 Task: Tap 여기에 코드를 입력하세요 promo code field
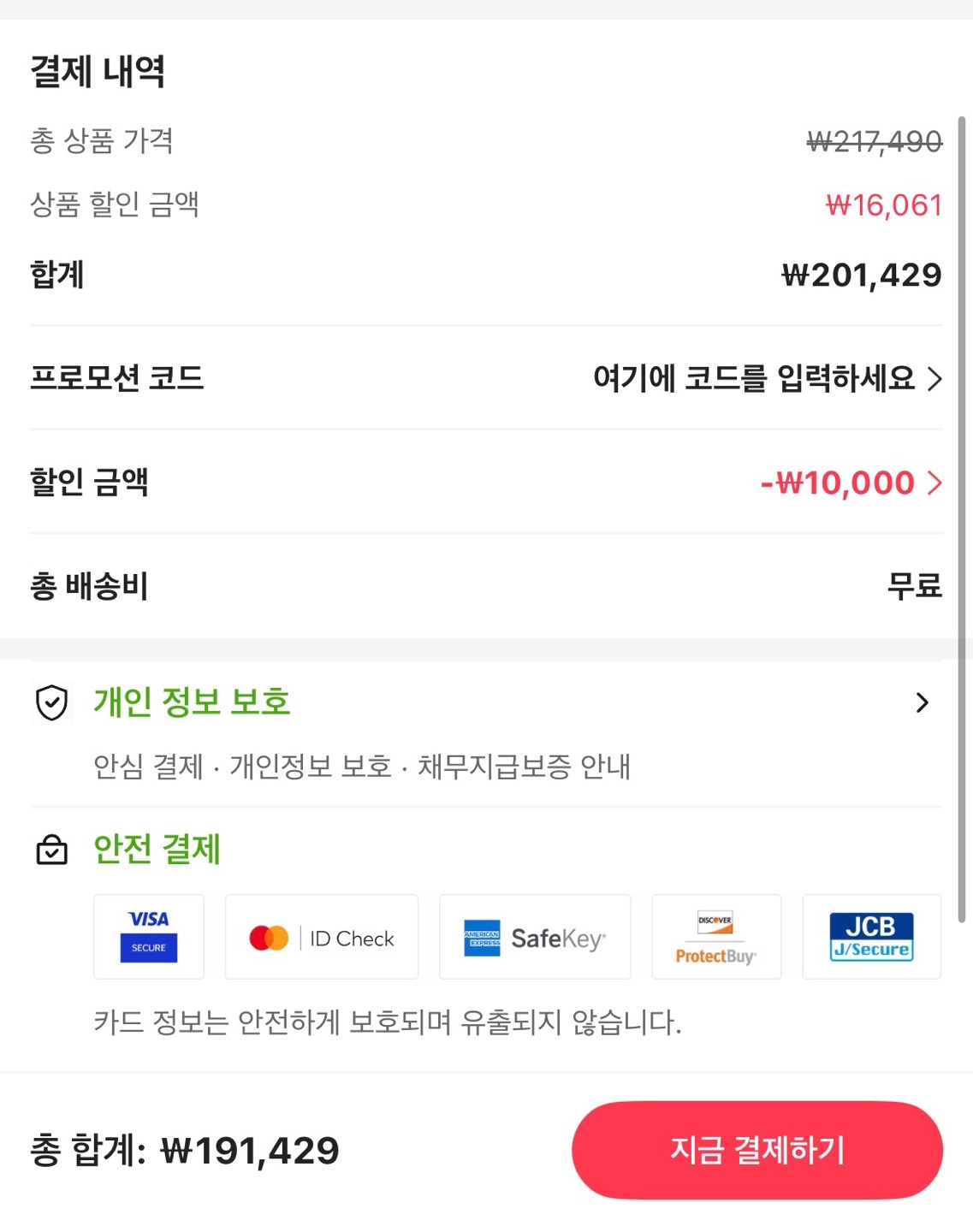[x=754, y=378]
